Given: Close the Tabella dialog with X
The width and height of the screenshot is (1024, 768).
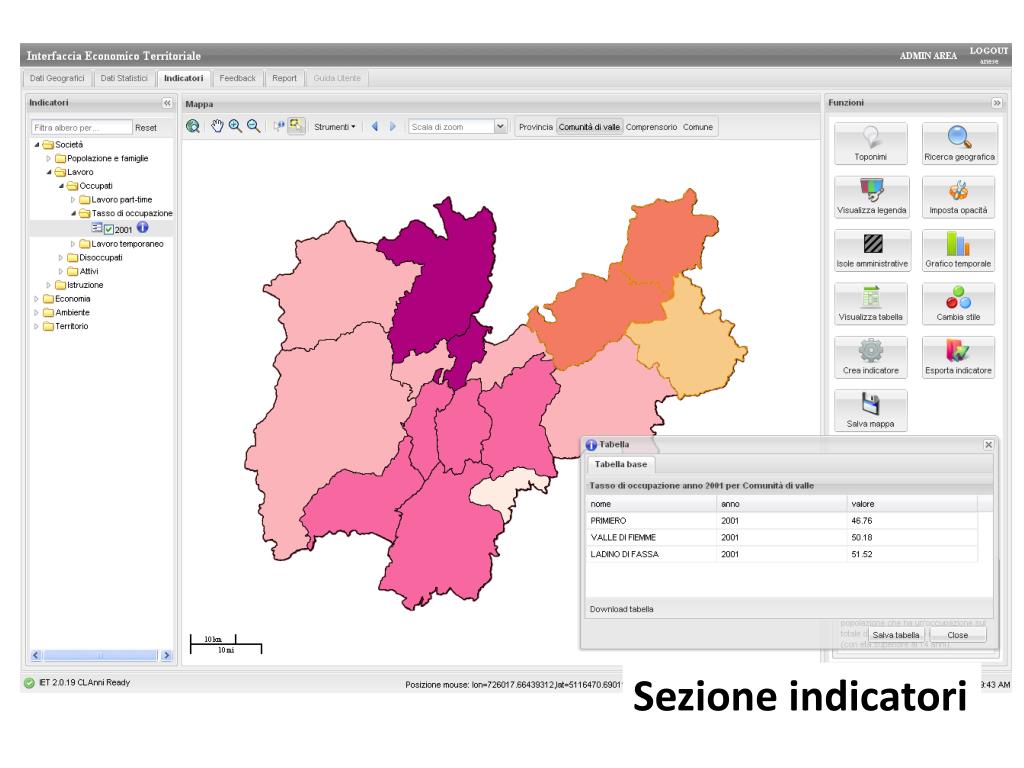Looking at the screenshot, I should pos(989,445).
